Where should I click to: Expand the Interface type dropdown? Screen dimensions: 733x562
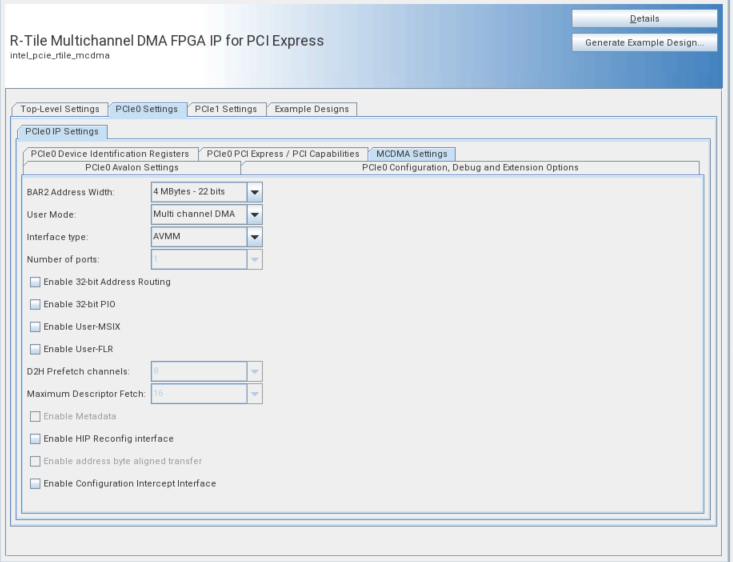(254, 237)
